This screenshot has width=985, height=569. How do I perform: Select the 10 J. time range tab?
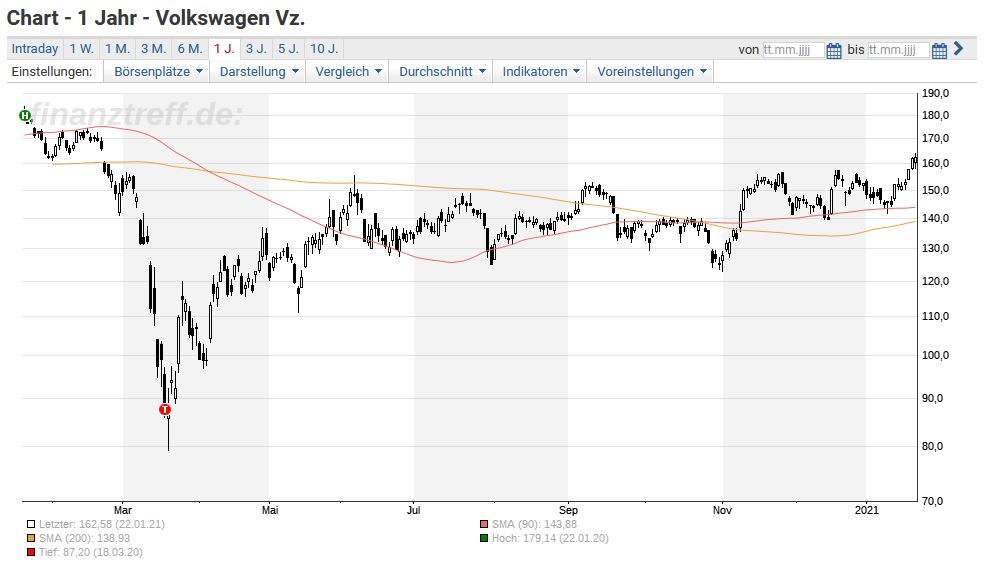[324, 49]
